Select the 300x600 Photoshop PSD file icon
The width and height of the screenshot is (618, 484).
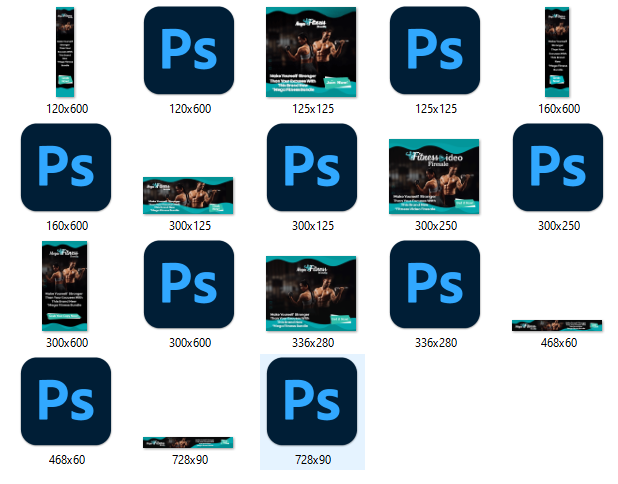[189, 285]
